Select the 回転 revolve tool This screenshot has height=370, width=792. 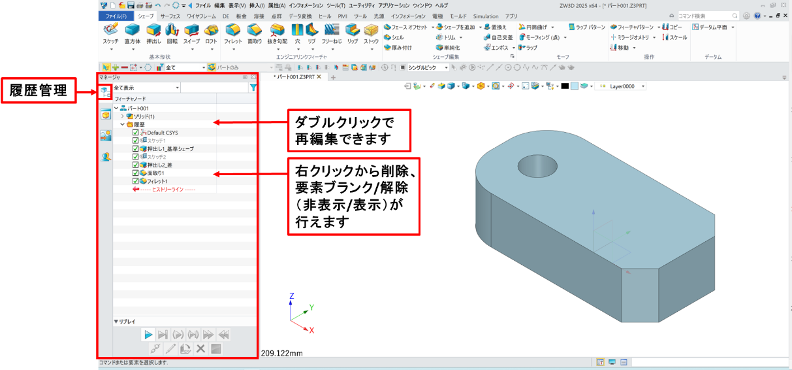(172, 34)
